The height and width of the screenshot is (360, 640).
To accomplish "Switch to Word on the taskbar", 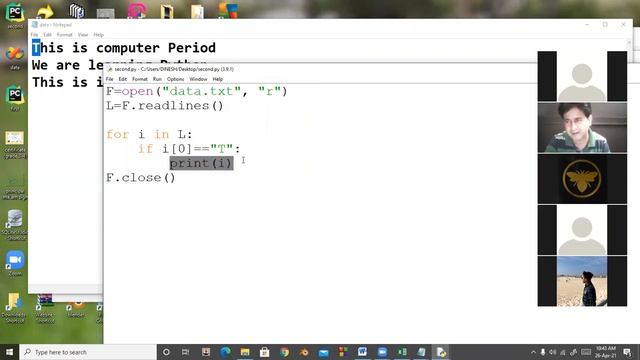I will [x=362, y=352].
